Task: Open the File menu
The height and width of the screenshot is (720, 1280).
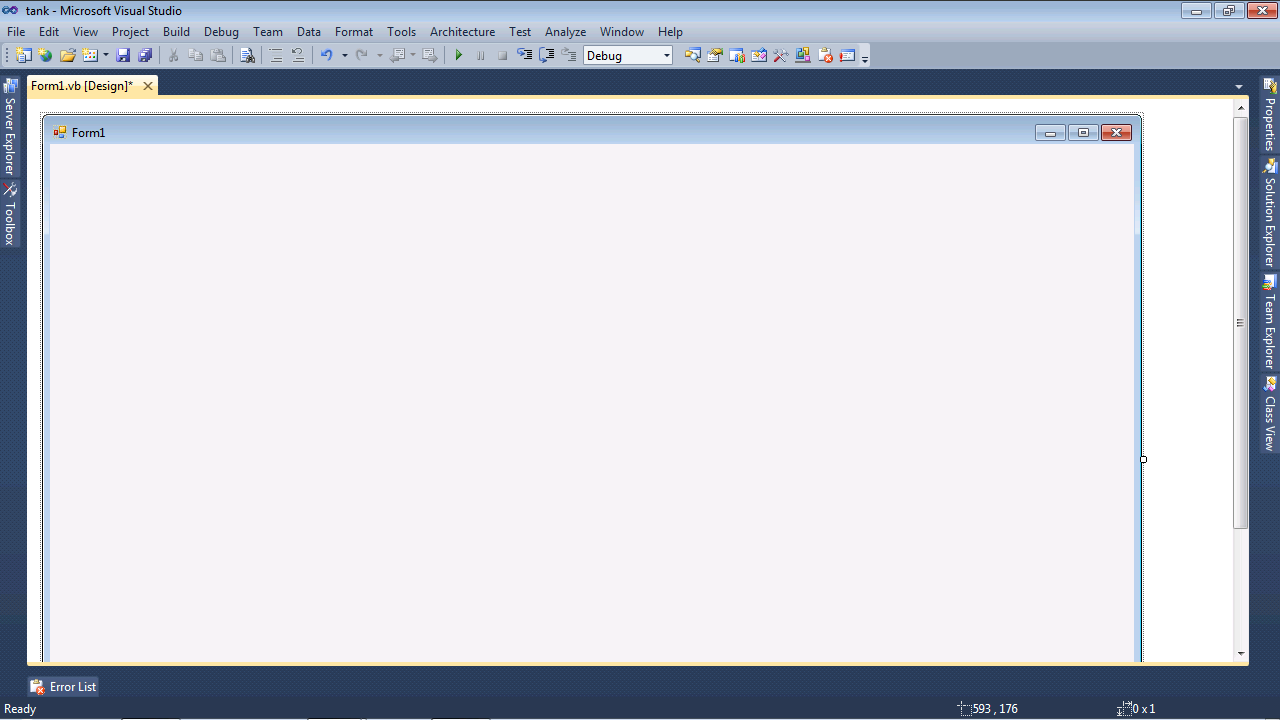Action: tap(16, 32)
